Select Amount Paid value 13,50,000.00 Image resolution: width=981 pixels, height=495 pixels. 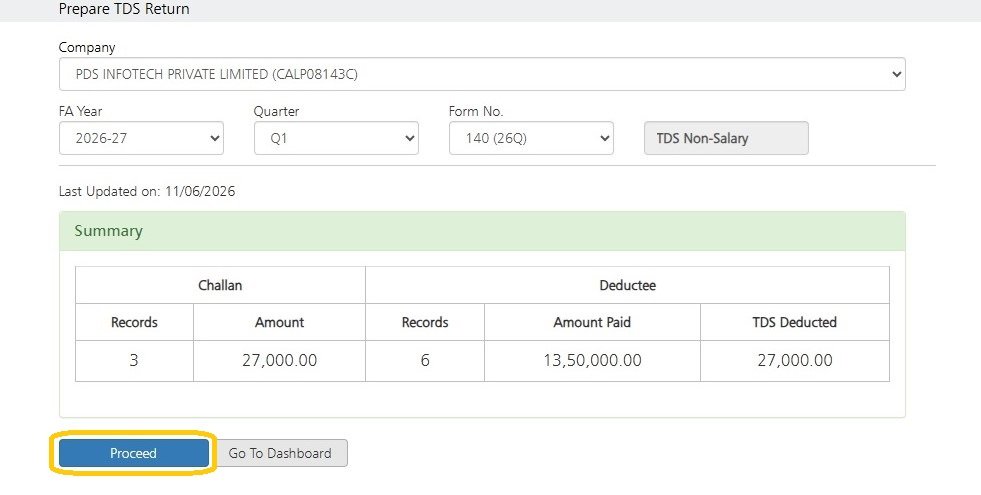pos(592,360)
